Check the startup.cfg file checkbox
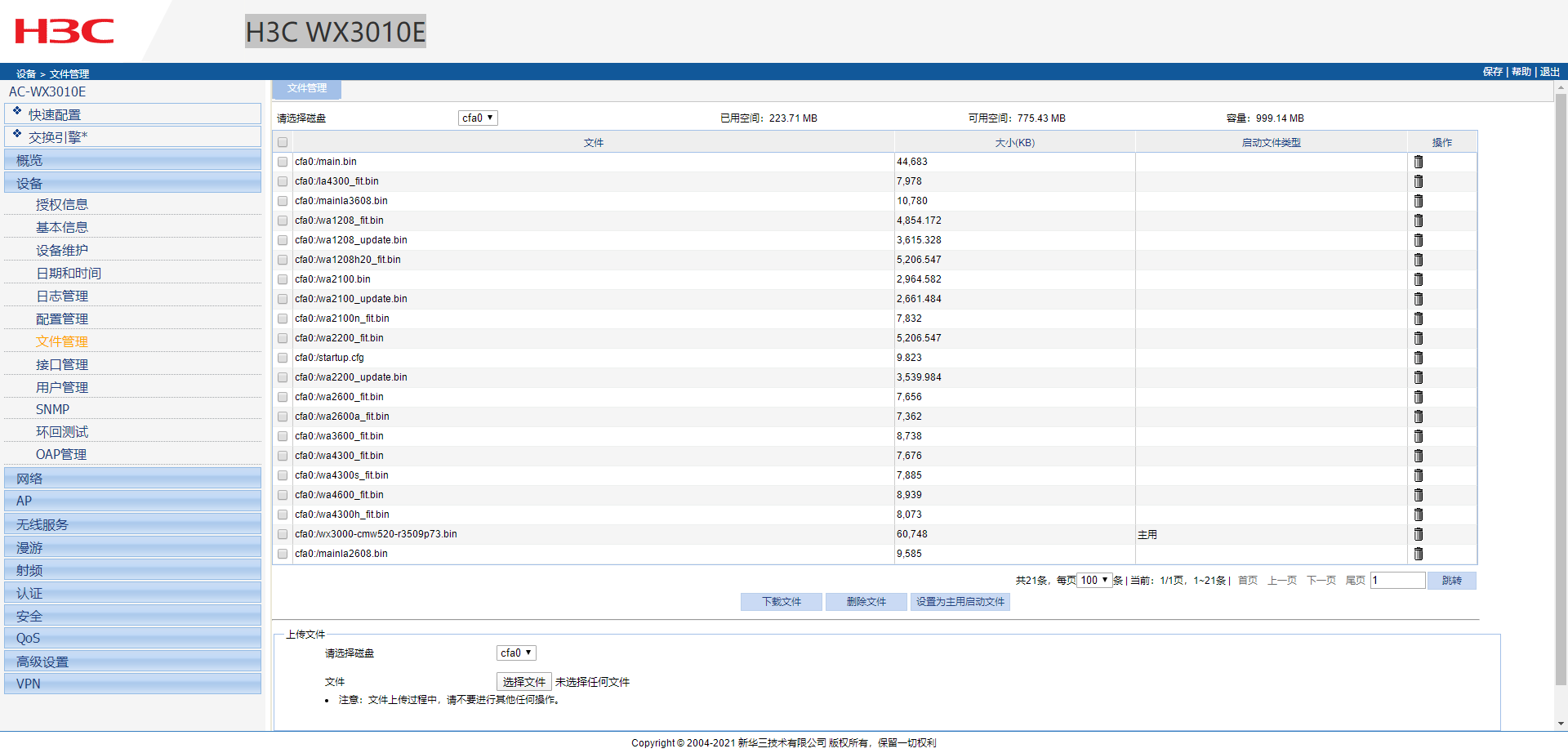 pyautogui.click(x=283, y=358)
